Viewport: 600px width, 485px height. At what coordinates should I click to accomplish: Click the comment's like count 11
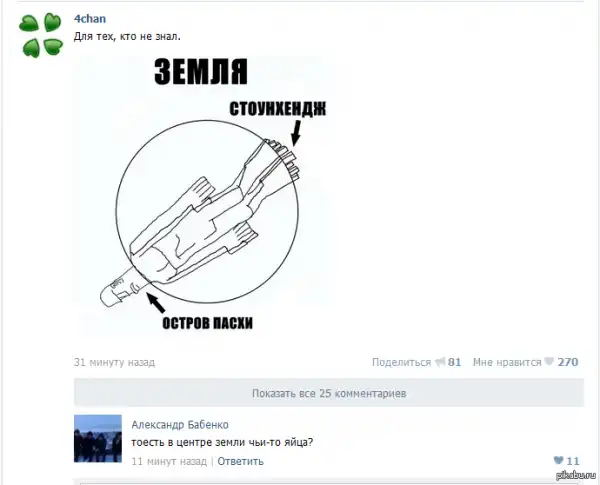(x=573, y=461)
